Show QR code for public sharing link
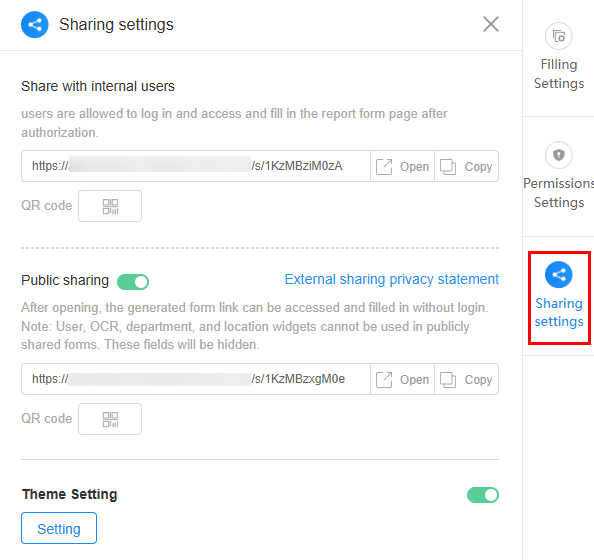This screenshot has width=594, height=560. coord(110,419)
